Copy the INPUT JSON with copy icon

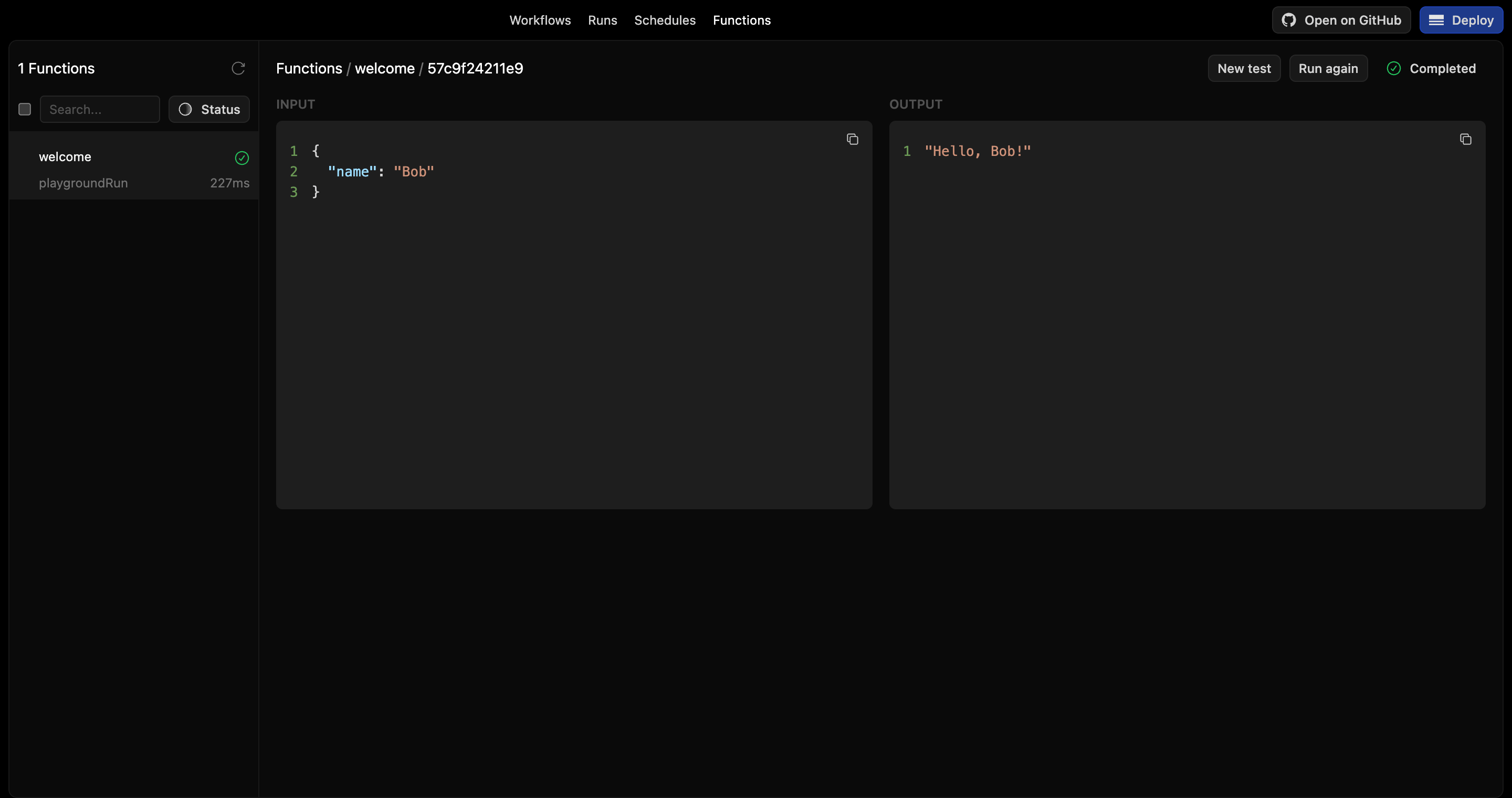click(852, 139)
